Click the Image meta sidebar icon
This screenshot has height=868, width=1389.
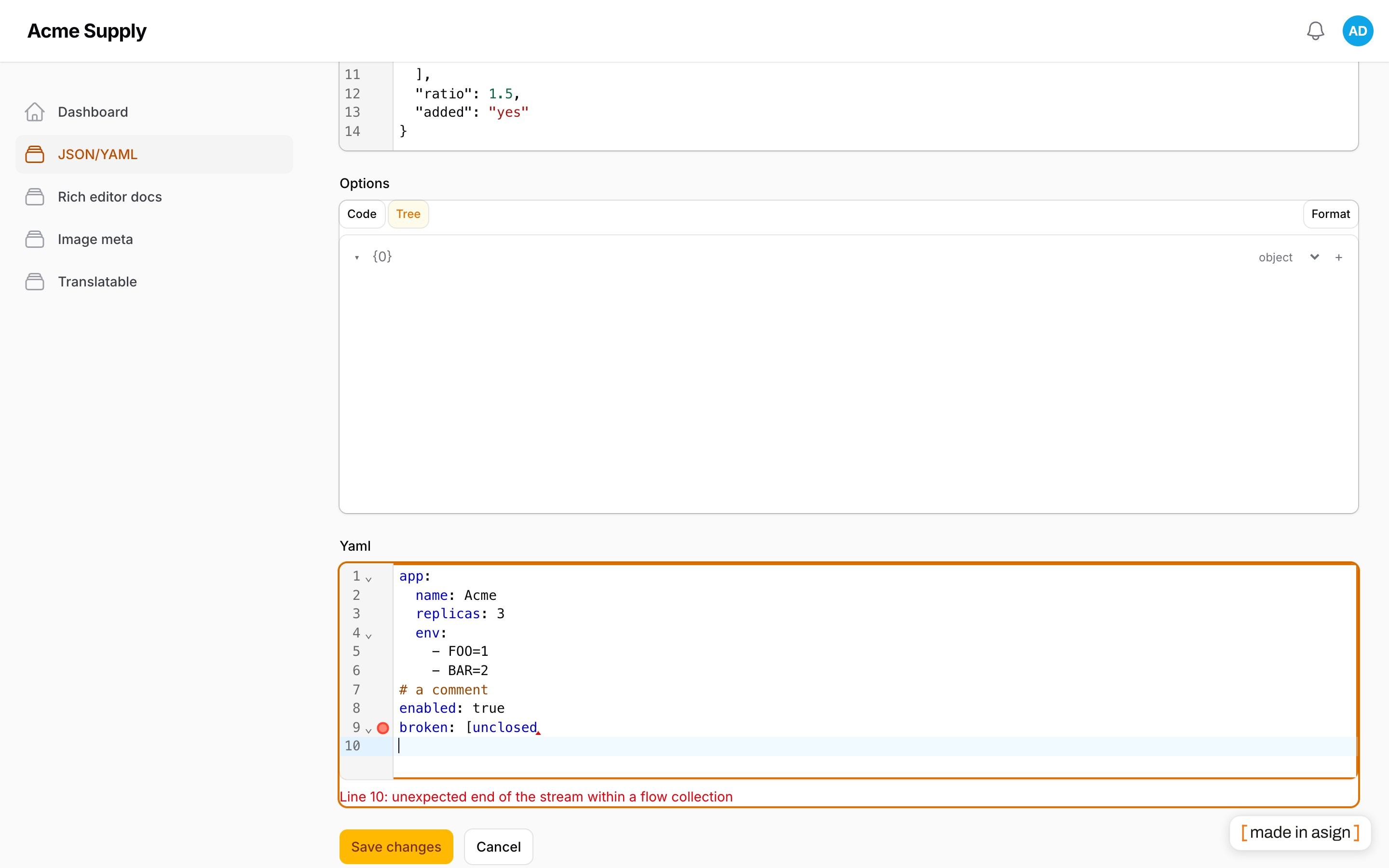[x=34, y=239]
